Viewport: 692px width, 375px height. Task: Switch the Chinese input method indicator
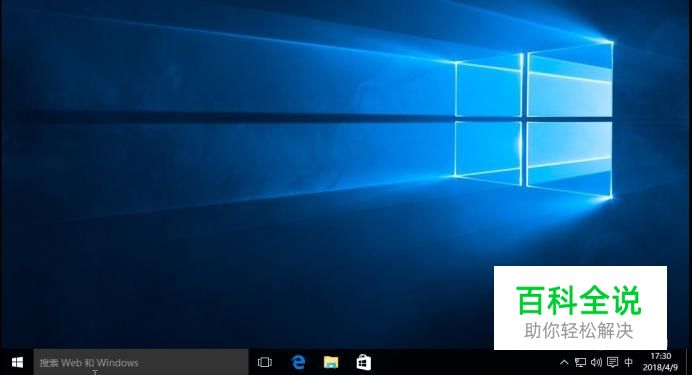point(629,362)
